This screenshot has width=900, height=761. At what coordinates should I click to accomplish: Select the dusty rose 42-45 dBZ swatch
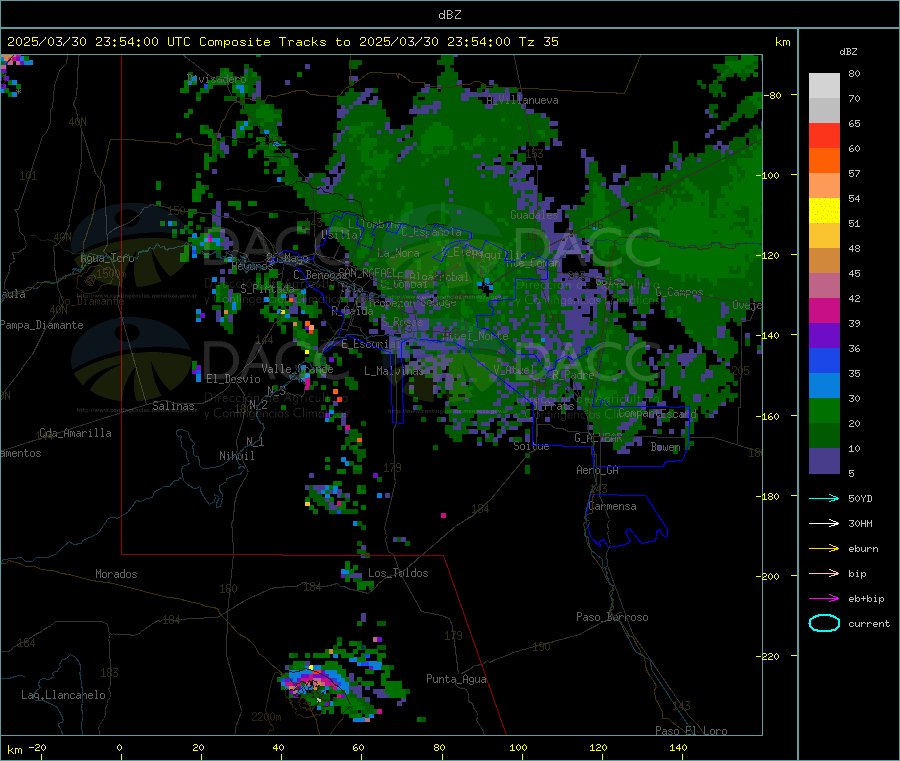pos(824,285)
